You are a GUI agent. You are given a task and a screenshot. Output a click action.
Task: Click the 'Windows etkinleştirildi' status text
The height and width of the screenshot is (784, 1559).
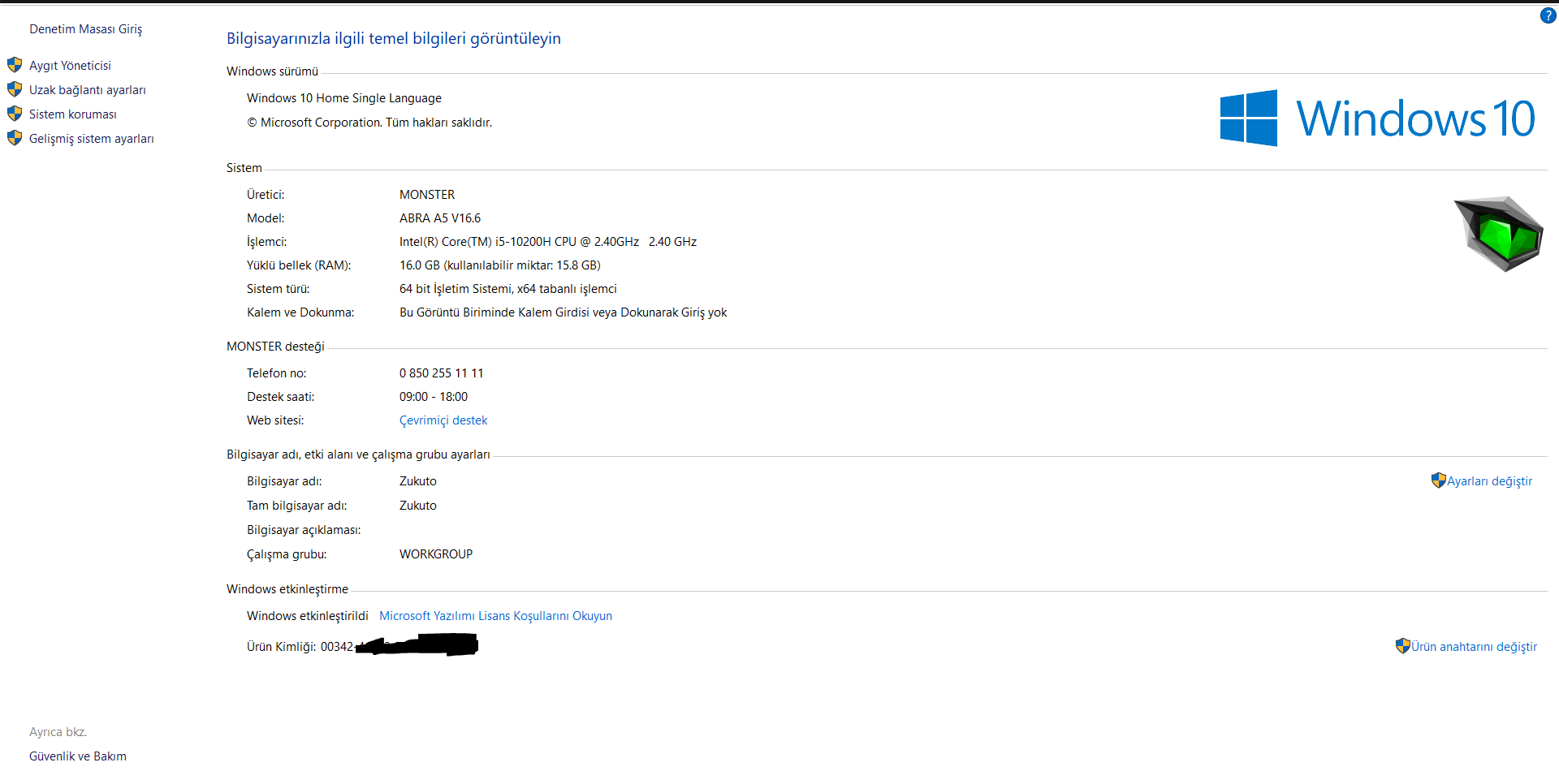(308, 616)
